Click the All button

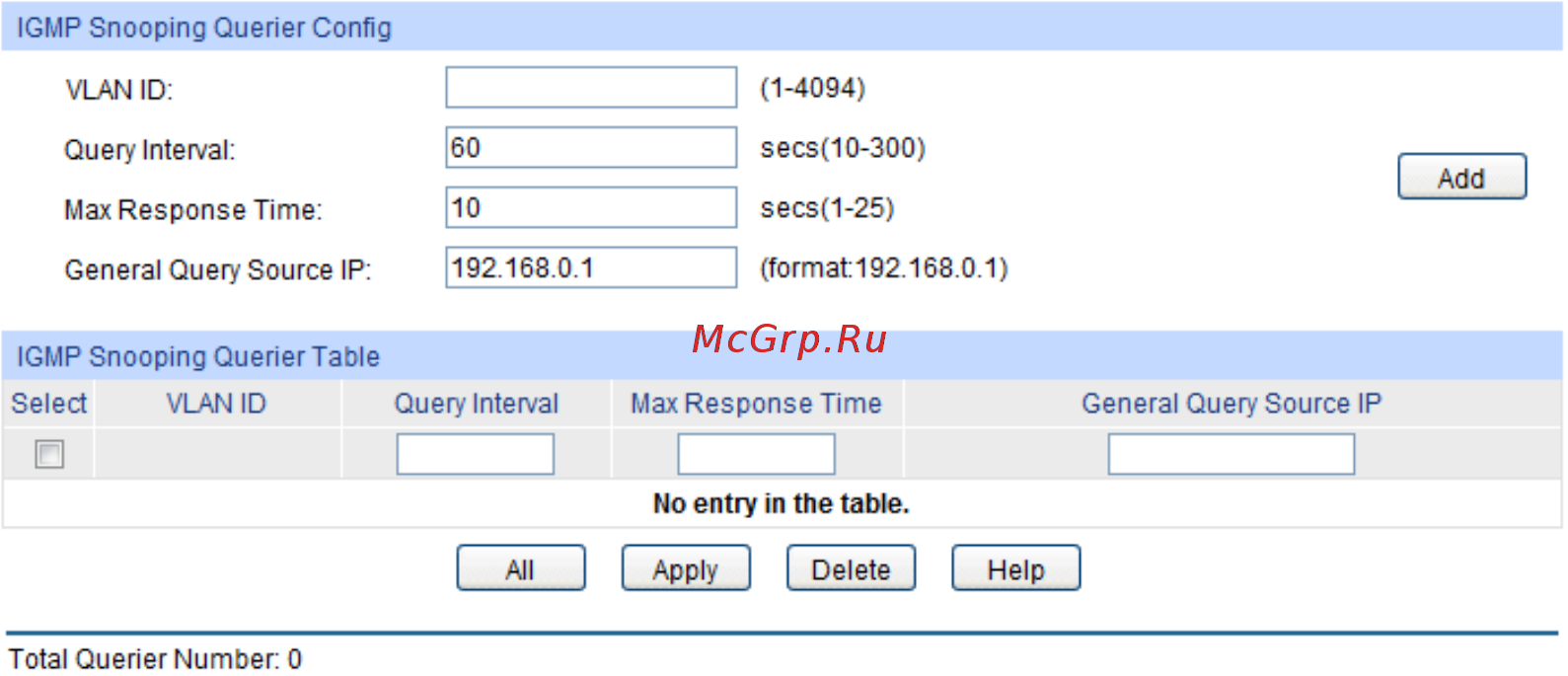click(521, 568)
